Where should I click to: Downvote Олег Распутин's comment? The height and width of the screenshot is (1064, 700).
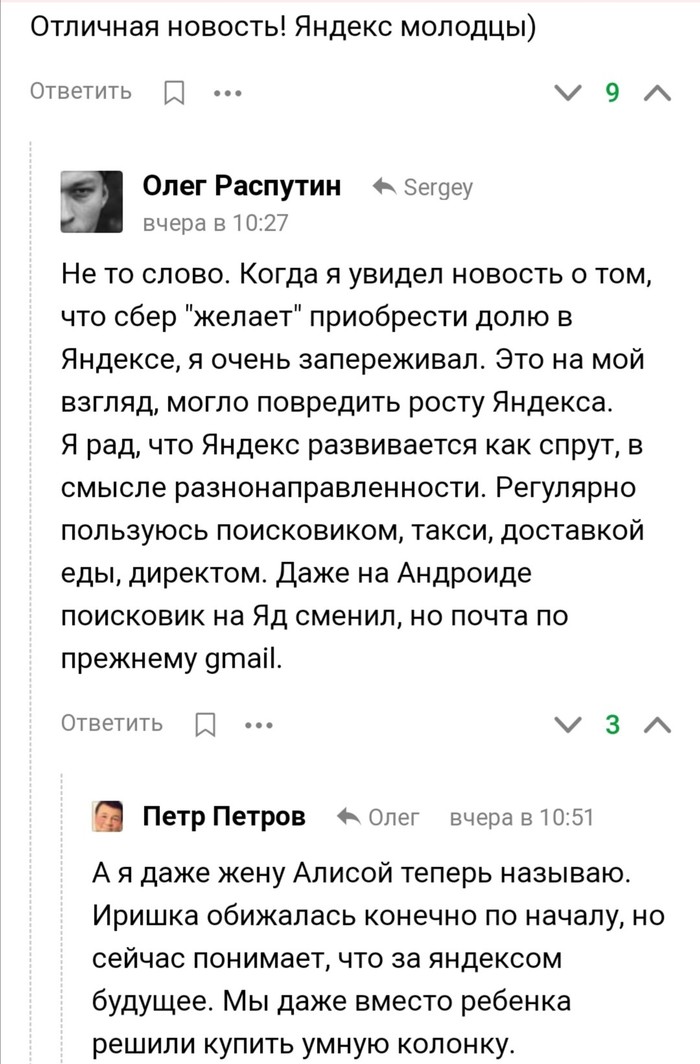tap(566, 724)
